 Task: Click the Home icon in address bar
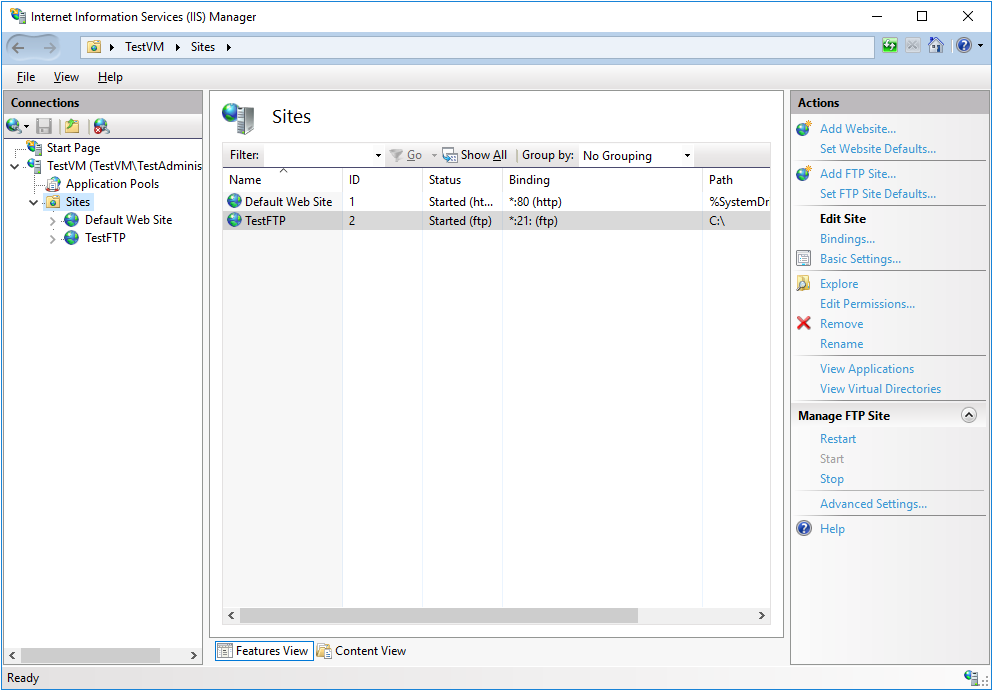[x=935, y=46]
